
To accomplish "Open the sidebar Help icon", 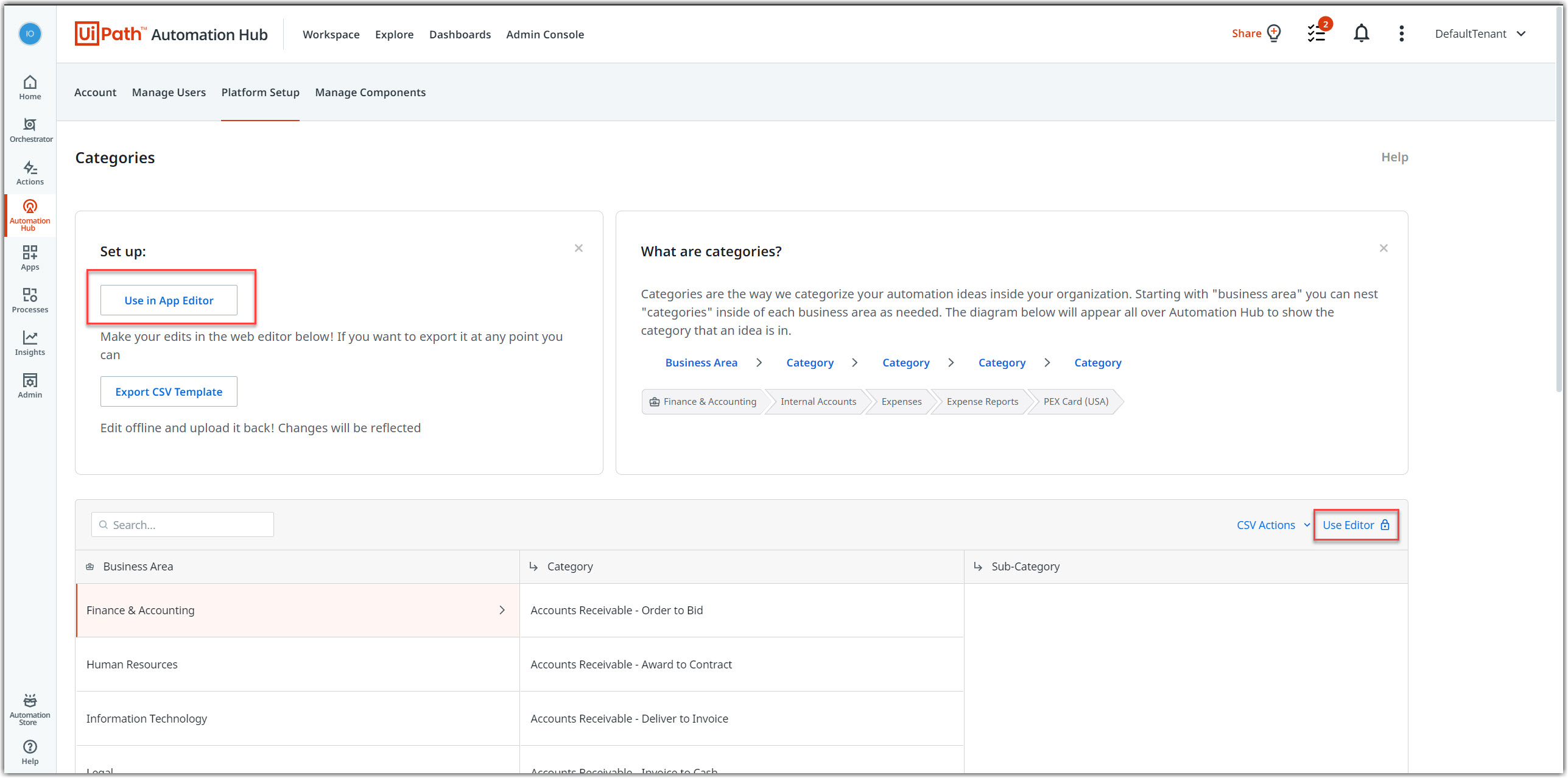I will [x=30, y=752].
